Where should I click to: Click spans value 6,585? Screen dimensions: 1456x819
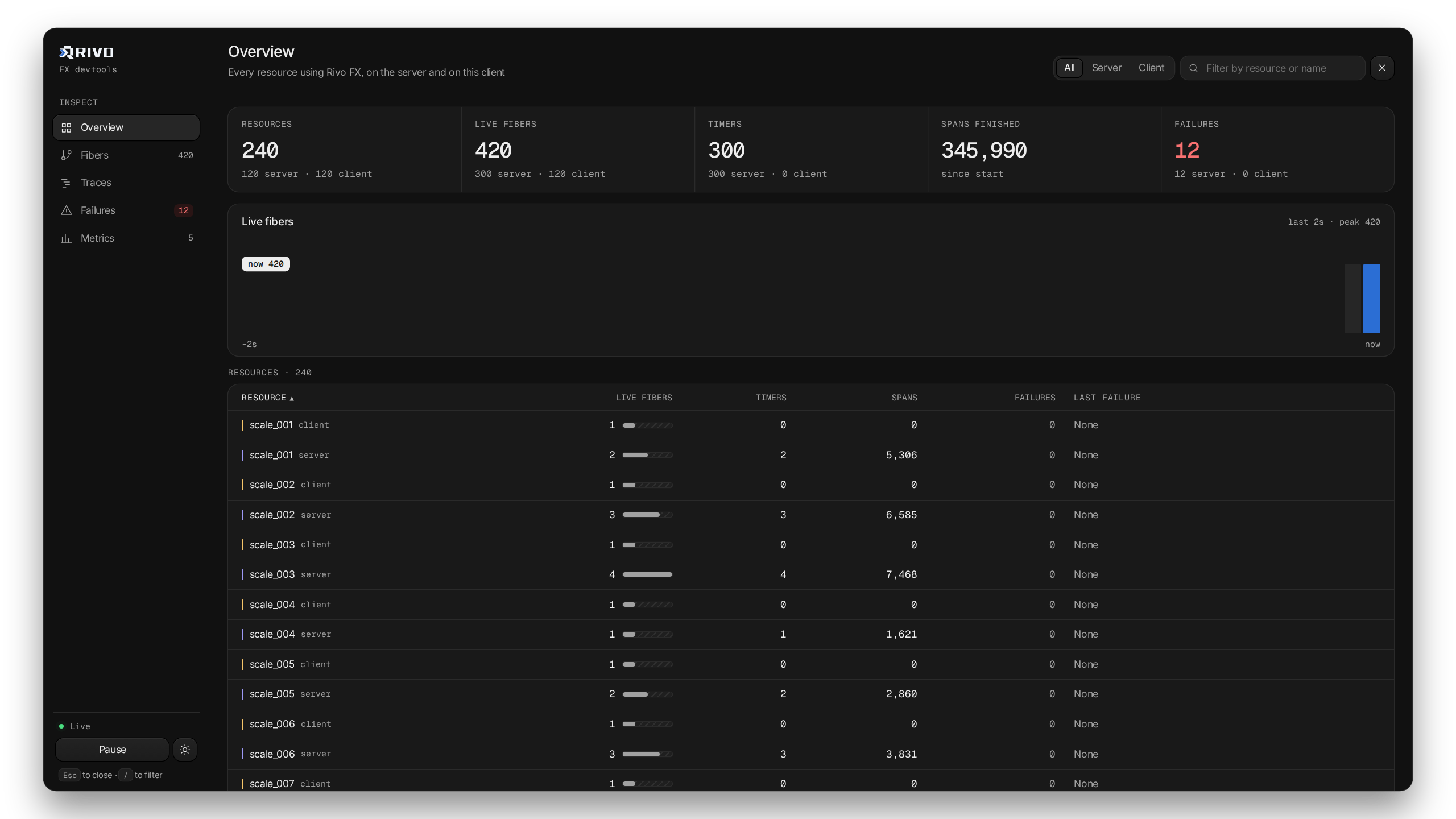click(901, 515)
